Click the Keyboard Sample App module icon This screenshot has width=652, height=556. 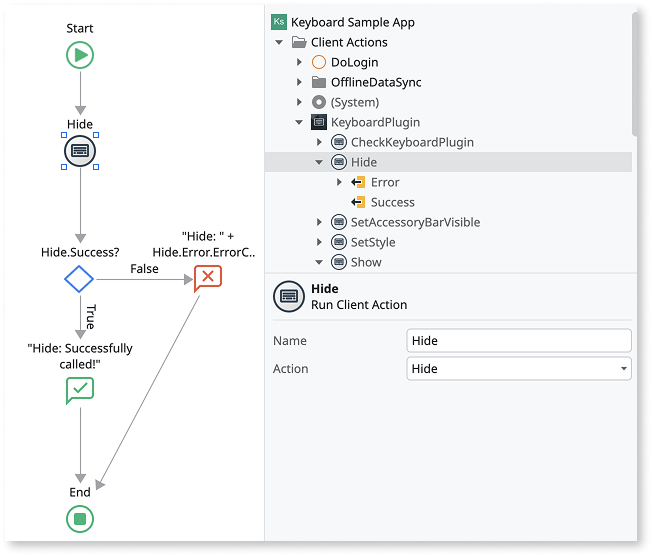click(x=279, y=22)
